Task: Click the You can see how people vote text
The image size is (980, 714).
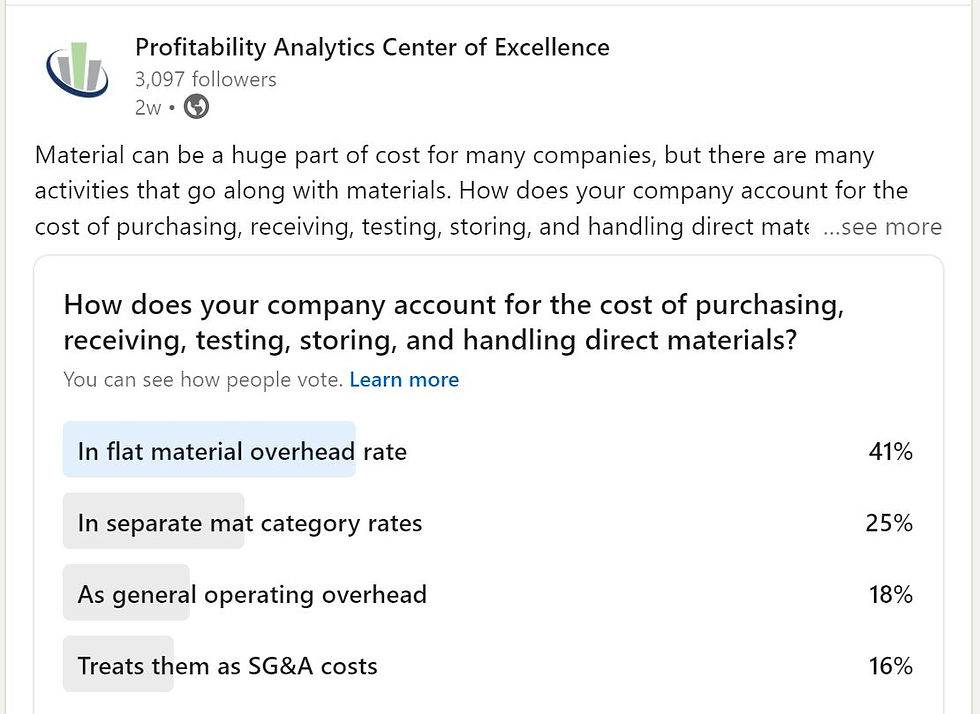Action: [x=203, y=380]
